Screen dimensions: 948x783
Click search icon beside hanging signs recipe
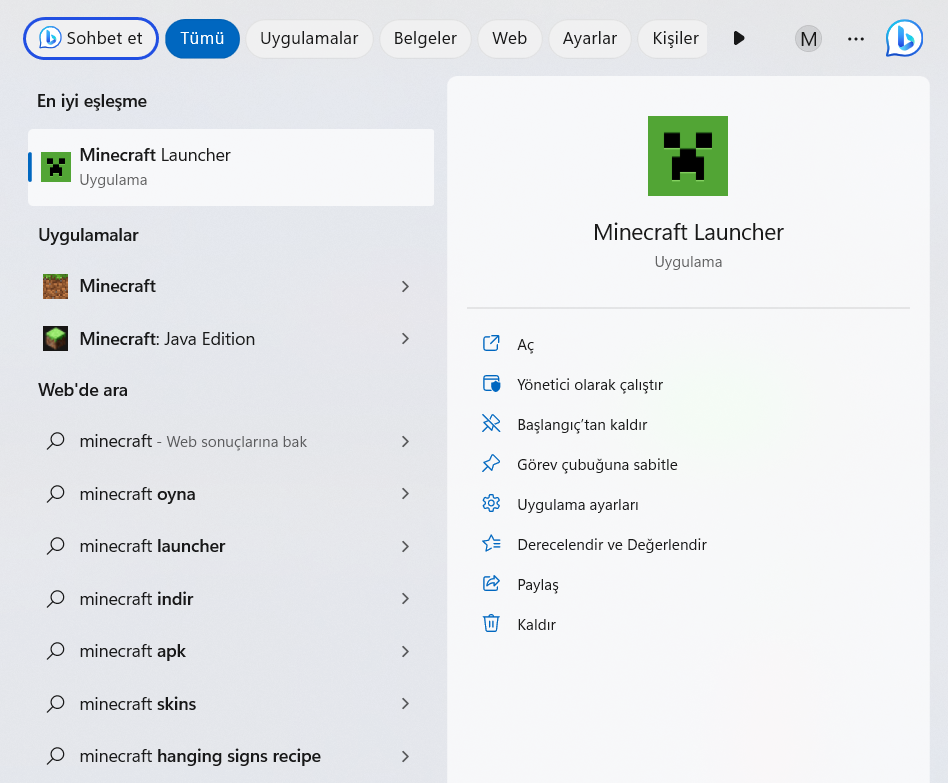coord(56,755)
